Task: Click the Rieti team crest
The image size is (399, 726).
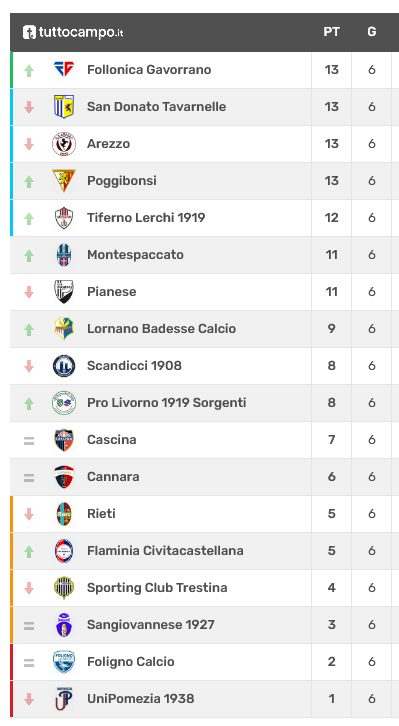Action: (64, 513)
